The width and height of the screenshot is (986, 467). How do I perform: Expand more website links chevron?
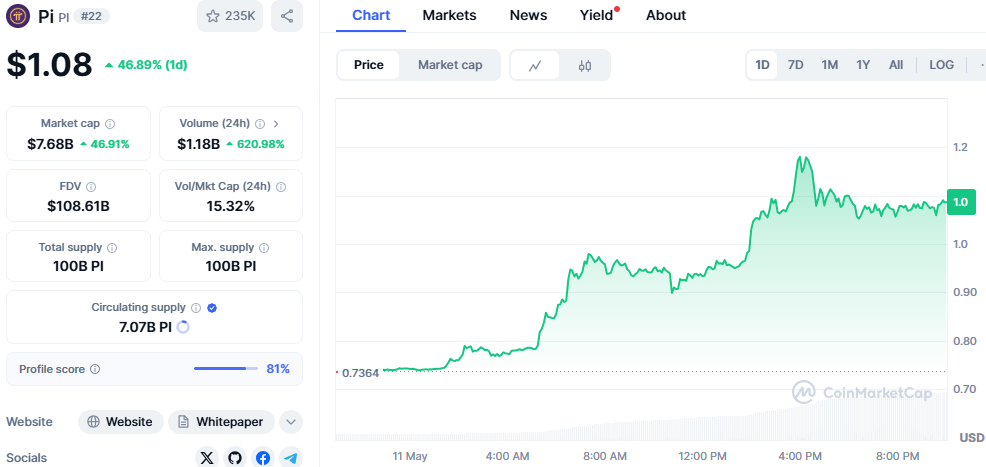291,422
